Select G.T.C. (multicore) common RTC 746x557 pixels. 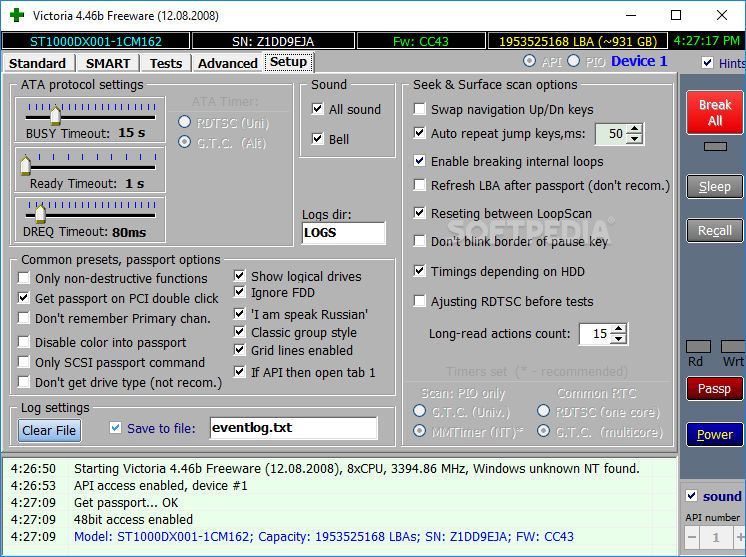pyautogui.click(x=543, y=430)
